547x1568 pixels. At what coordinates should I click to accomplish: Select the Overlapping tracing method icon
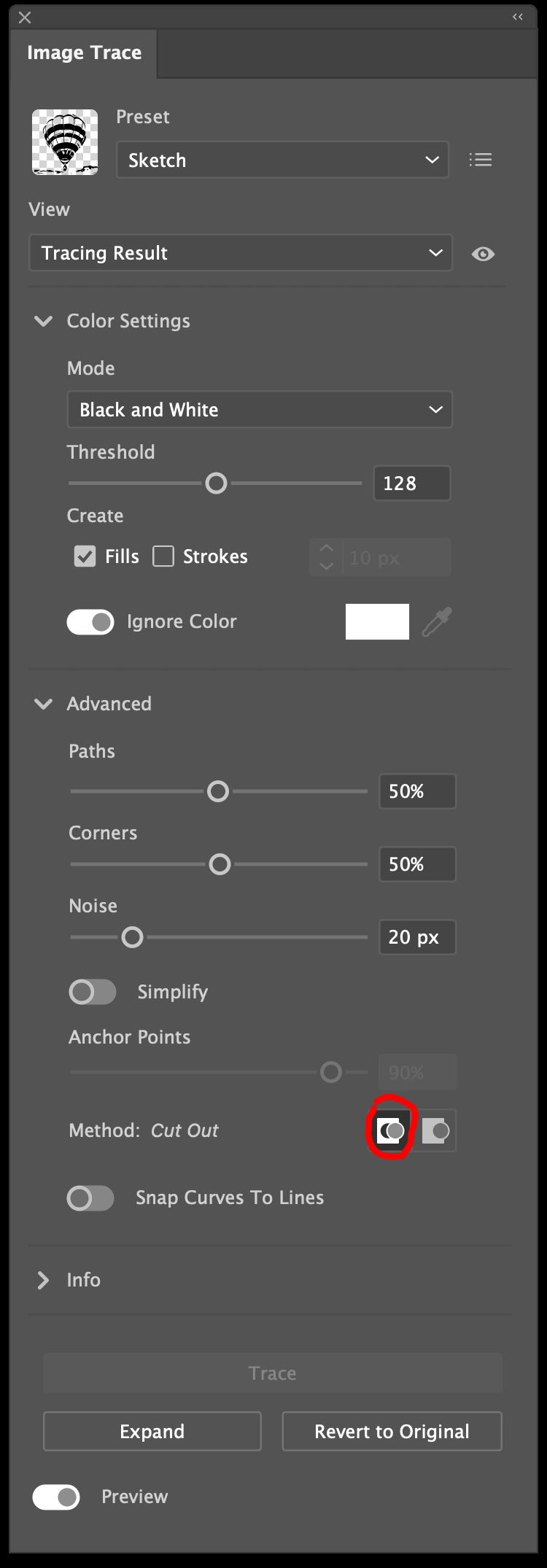pos(436,1130)
